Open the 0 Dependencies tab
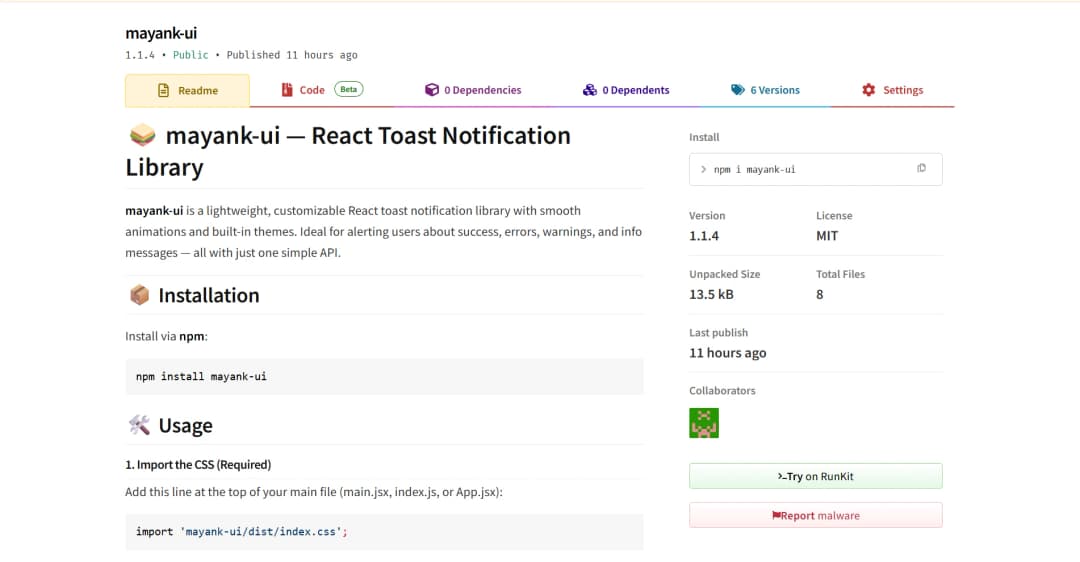 click(x=473, y=90)
